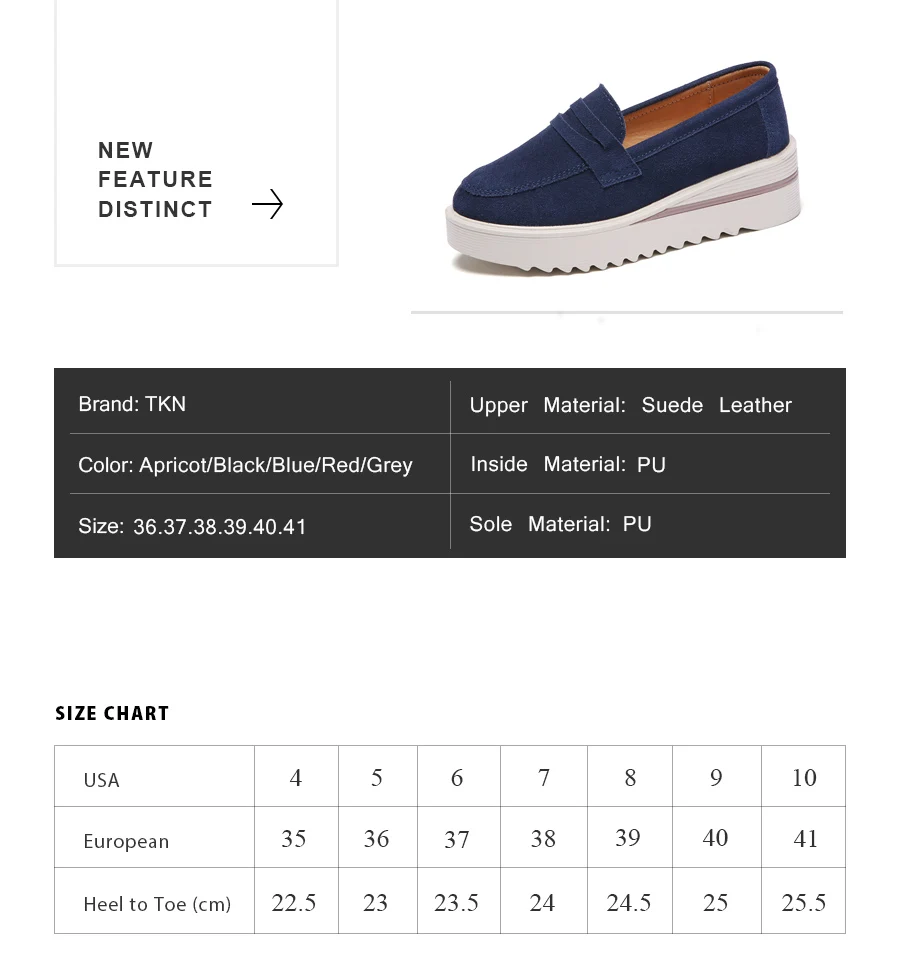Click the NEW FEATURE DISTINCT heading

(155, 179)
